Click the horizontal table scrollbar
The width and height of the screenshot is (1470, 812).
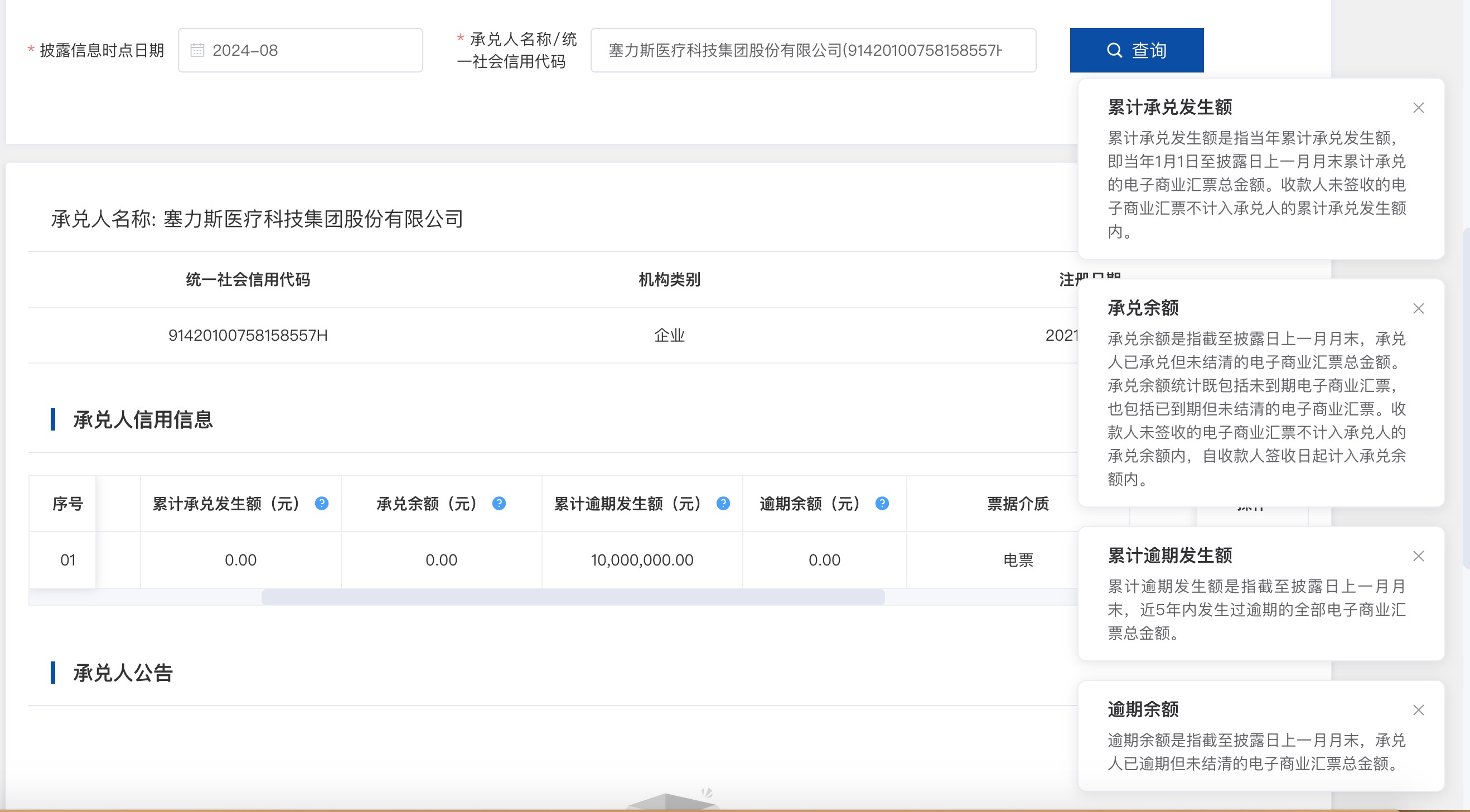tap(572, 597)
